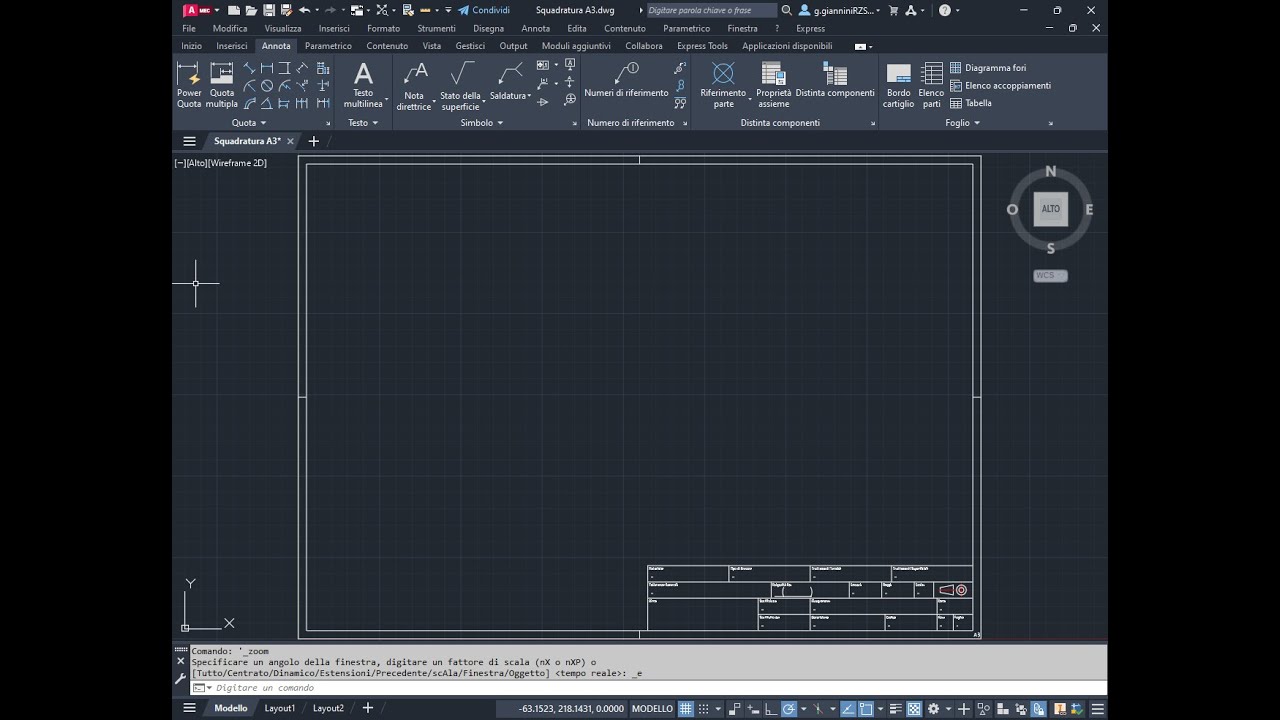Toggle MODELLO space button in status bar
The image size is (1280, 720).
point(652,708)
